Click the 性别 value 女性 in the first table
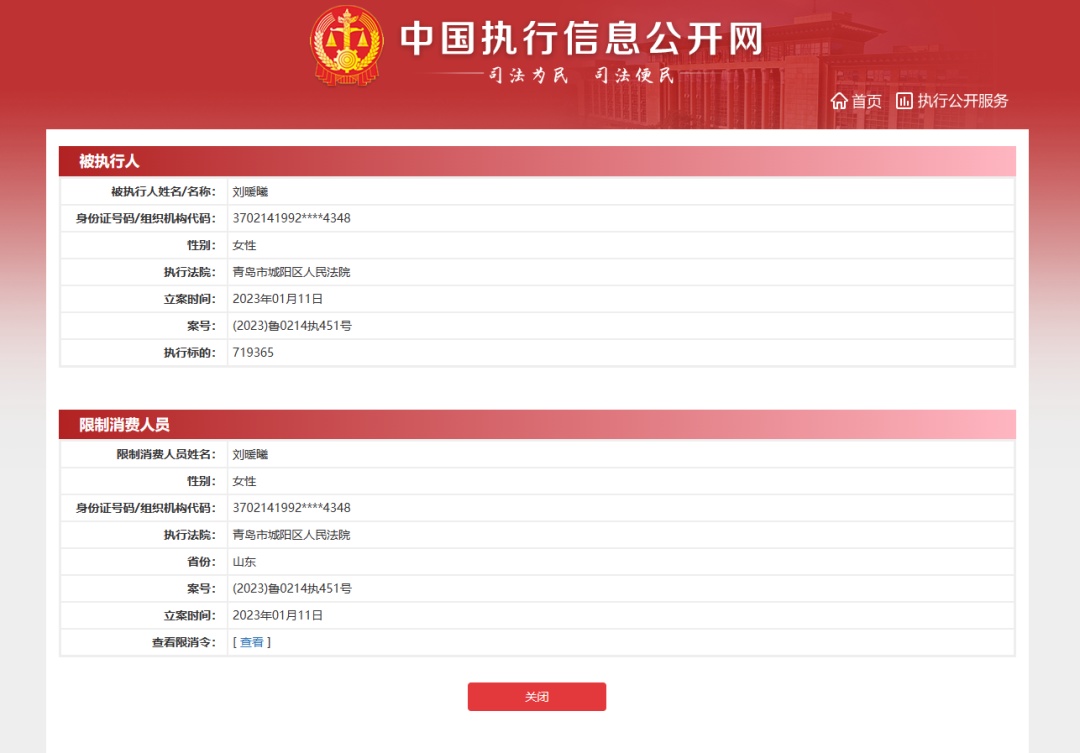 (244, 245)
